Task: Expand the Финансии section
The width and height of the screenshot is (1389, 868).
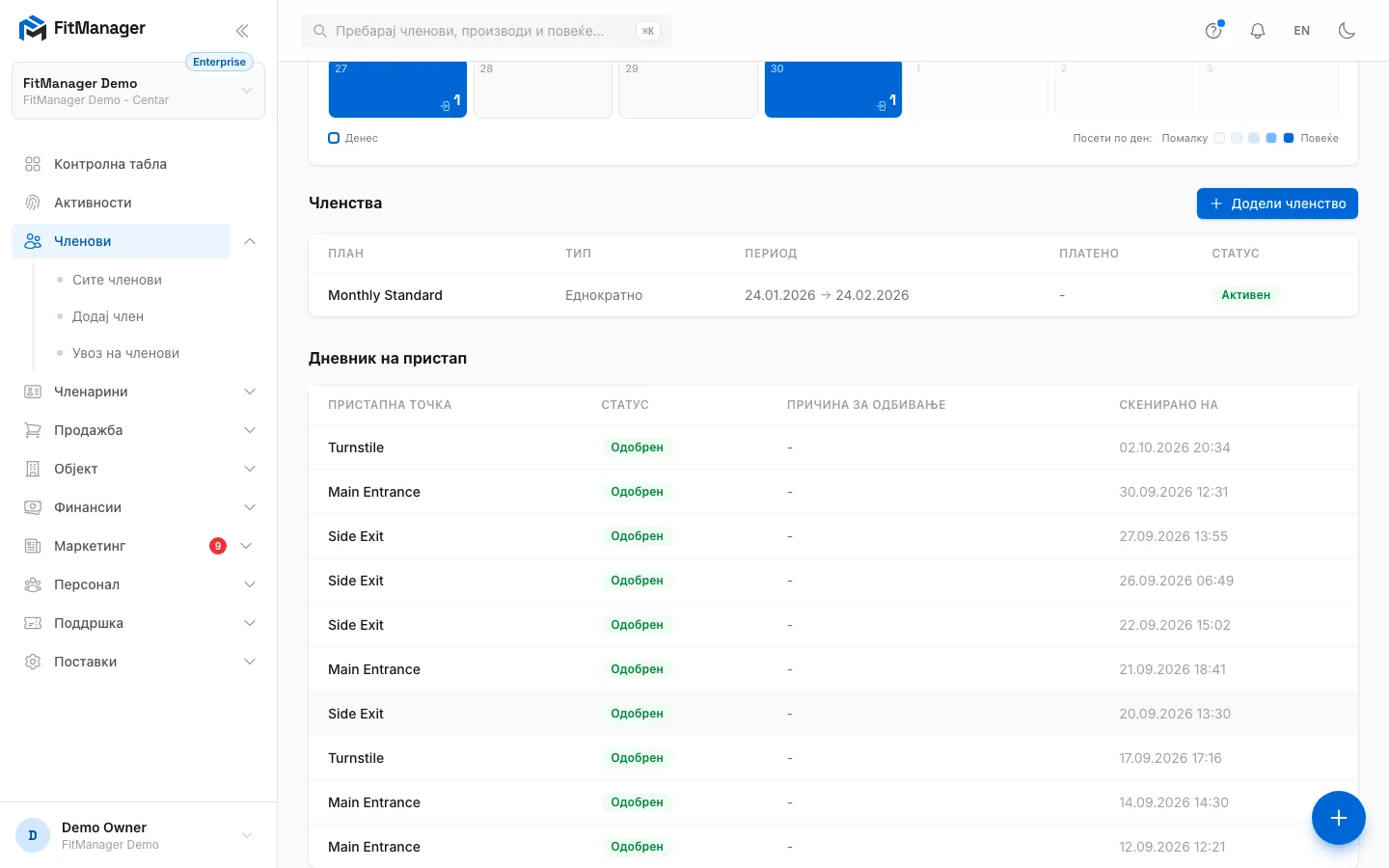Action: click(250, 507)
